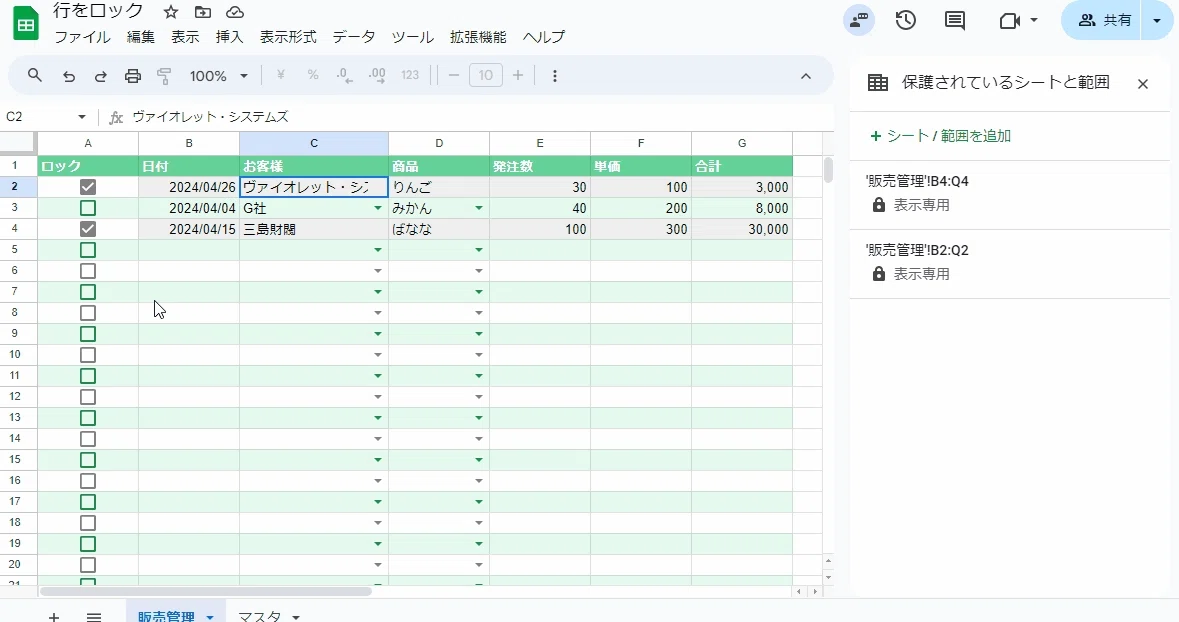
Task: Open マスタ sheet tab menu arrow
Action: (x=296, y=617)
